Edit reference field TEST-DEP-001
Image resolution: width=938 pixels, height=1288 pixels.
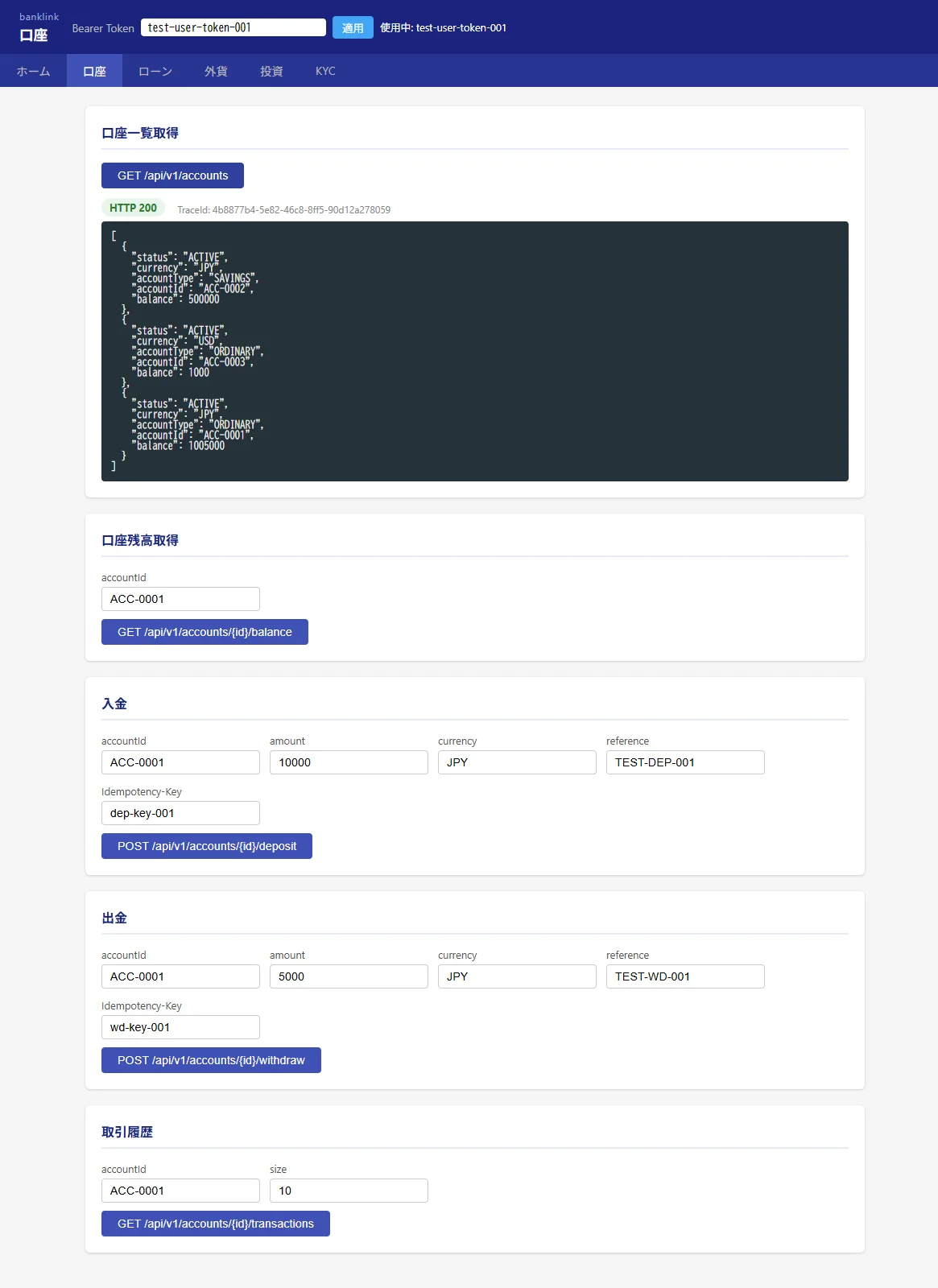tap(685, 762)
